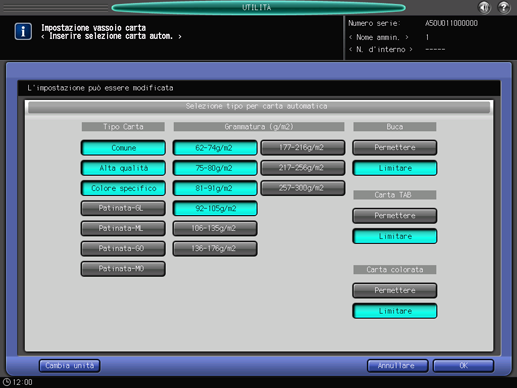
Task: Choose Limitare under Buca
Action: [395, 168]
